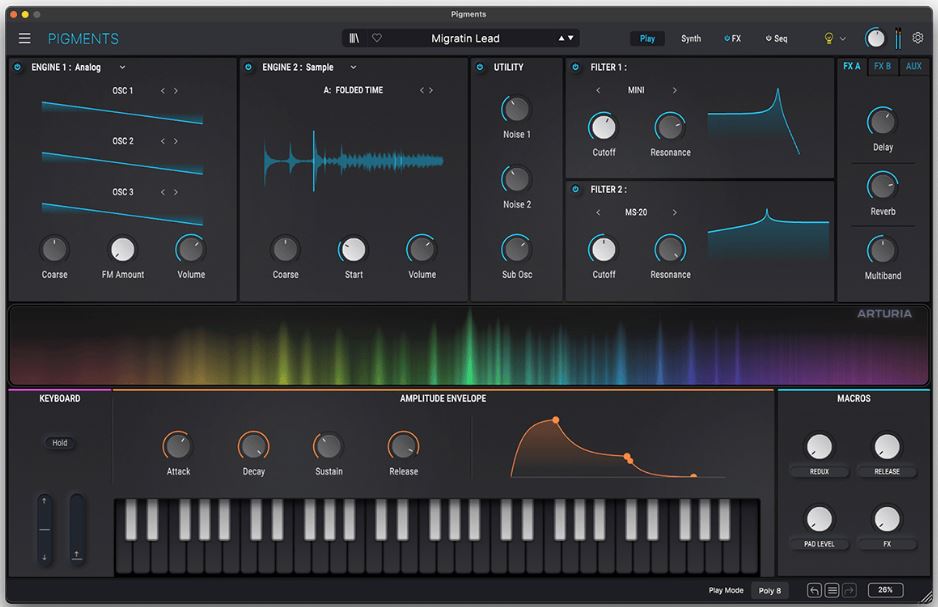Favorite the preset with the heart icon

click(x=377, y=38)
